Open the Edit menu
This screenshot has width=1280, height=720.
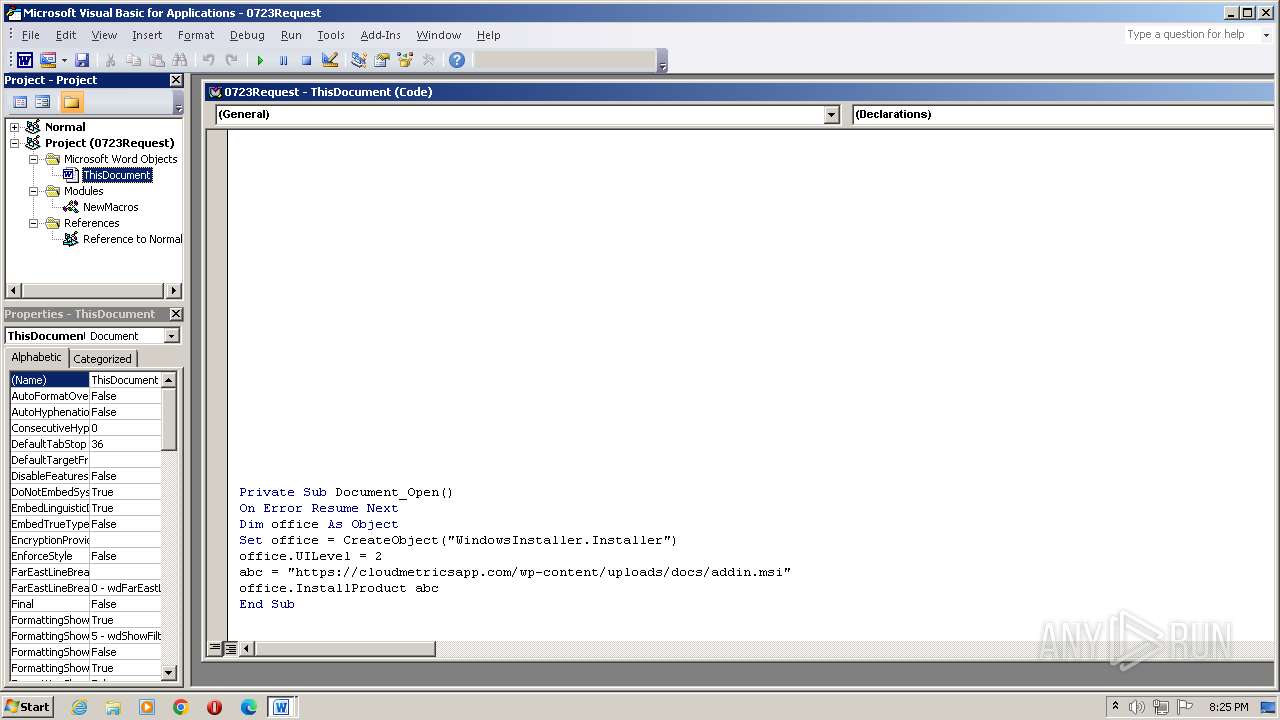point(66,35)
